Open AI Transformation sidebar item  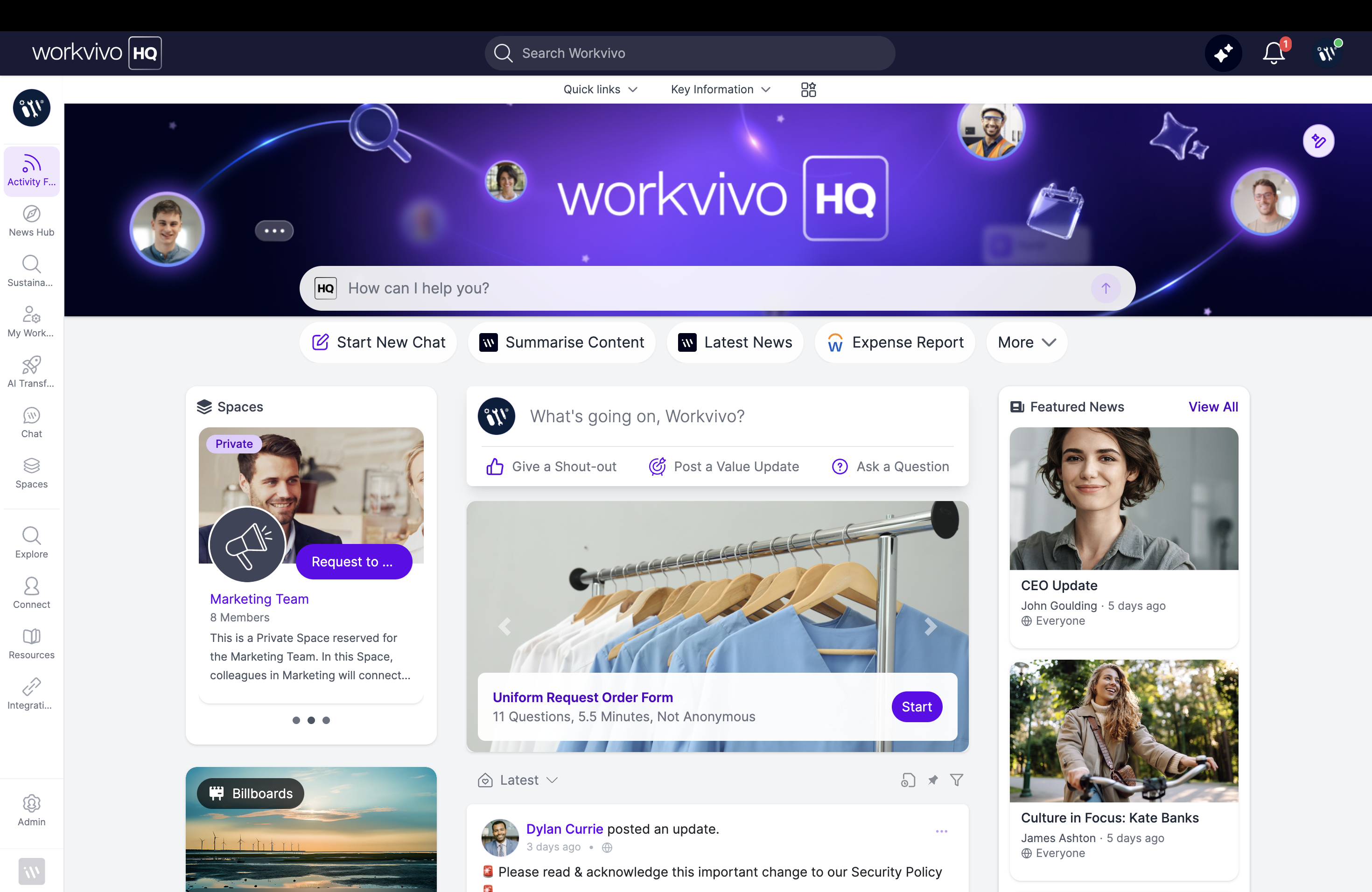(x=32, y=372)
